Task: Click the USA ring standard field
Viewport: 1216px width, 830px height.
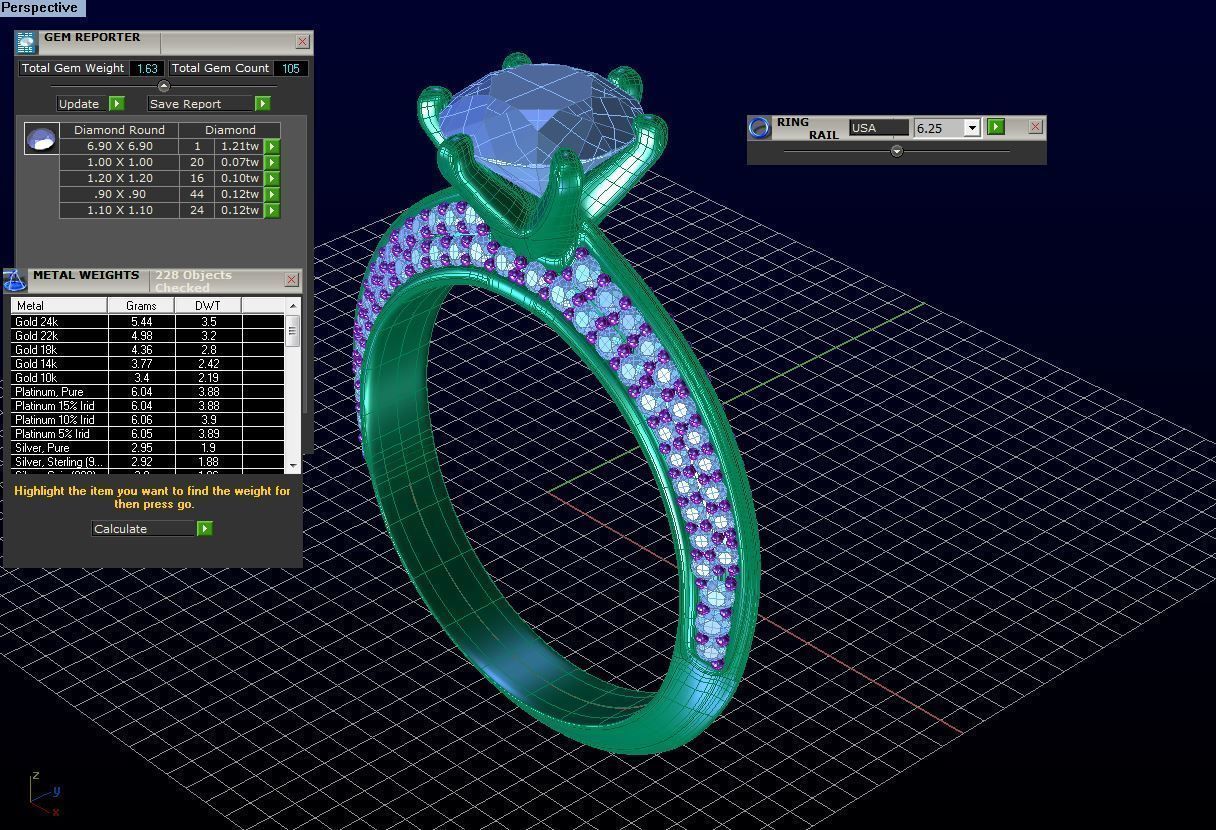Action: pyautogui.click(x=879, y=128)
